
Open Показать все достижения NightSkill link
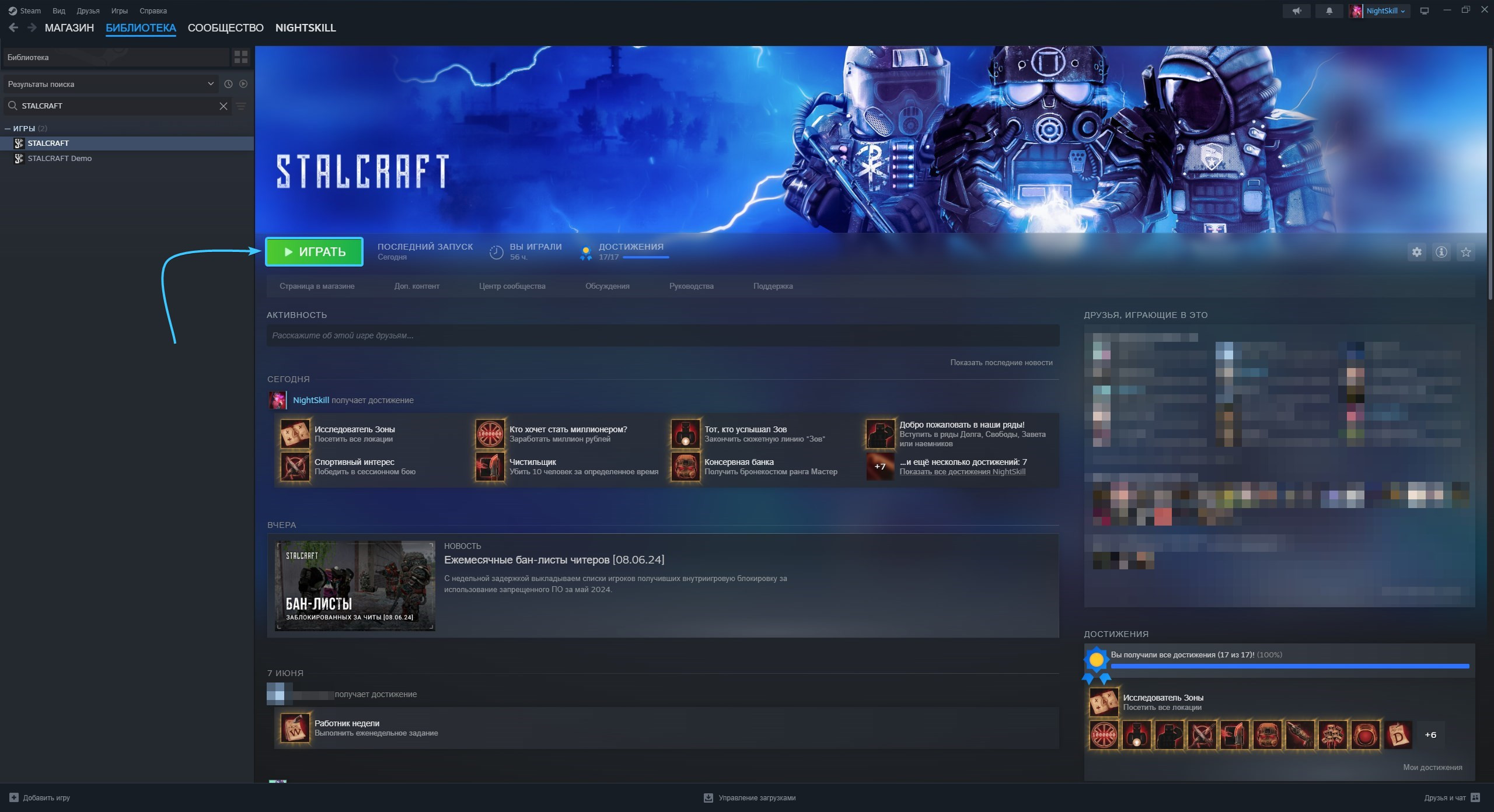(962, 471)
